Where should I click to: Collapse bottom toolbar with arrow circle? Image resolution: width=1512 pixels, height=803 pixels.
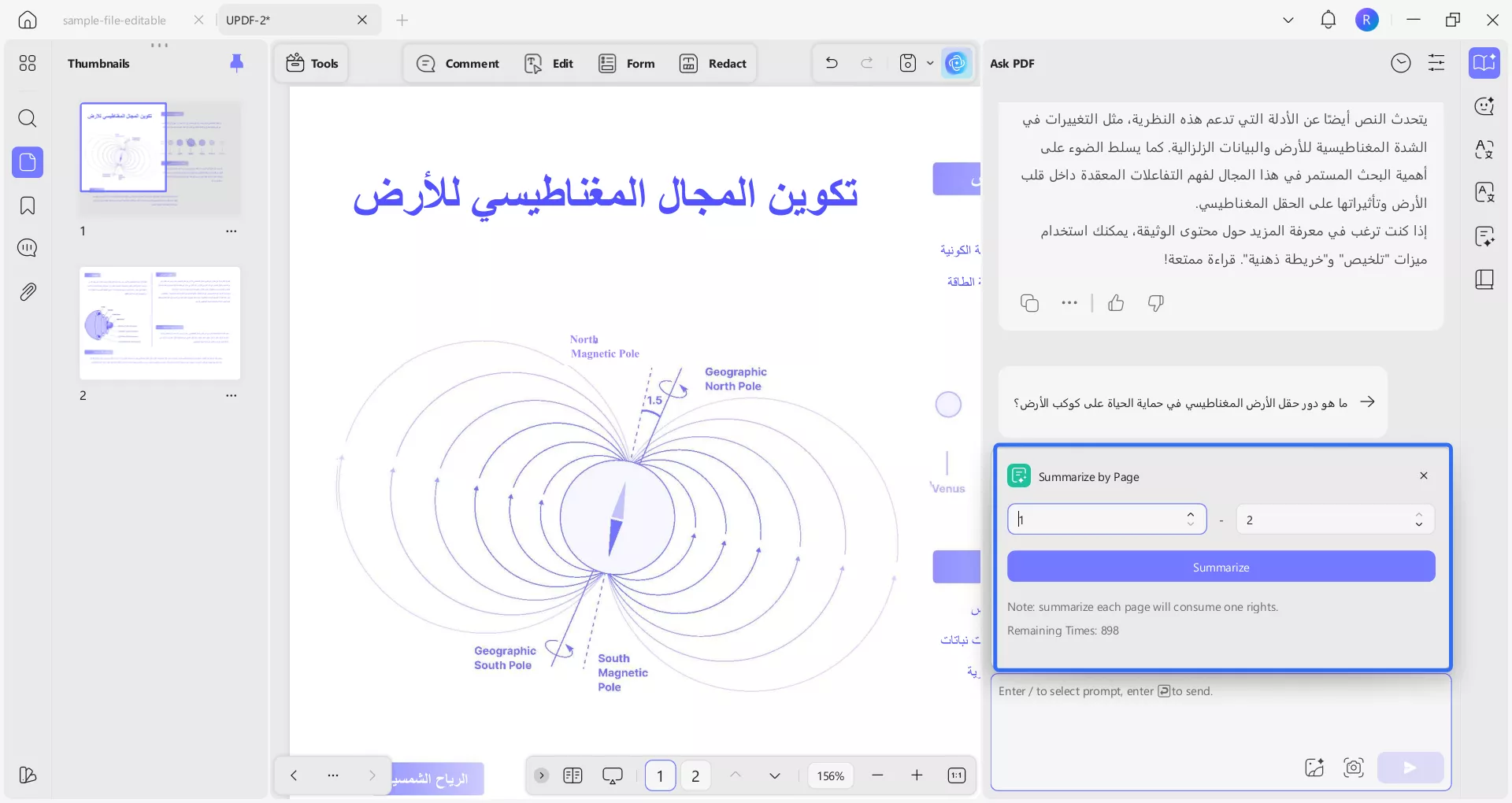pos(541,775)
